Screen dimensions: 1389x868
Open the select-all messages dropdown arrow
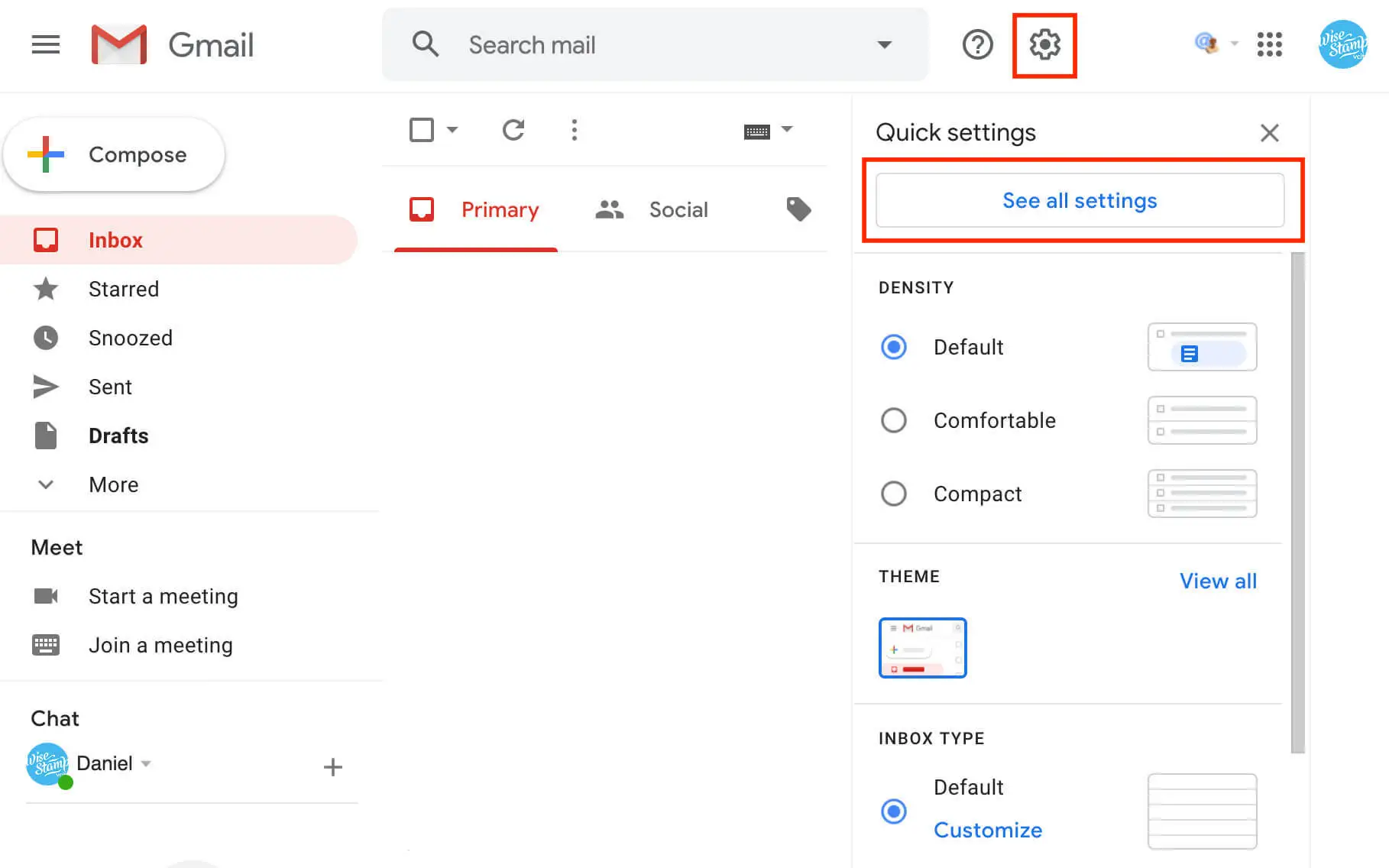click(452, 130)
